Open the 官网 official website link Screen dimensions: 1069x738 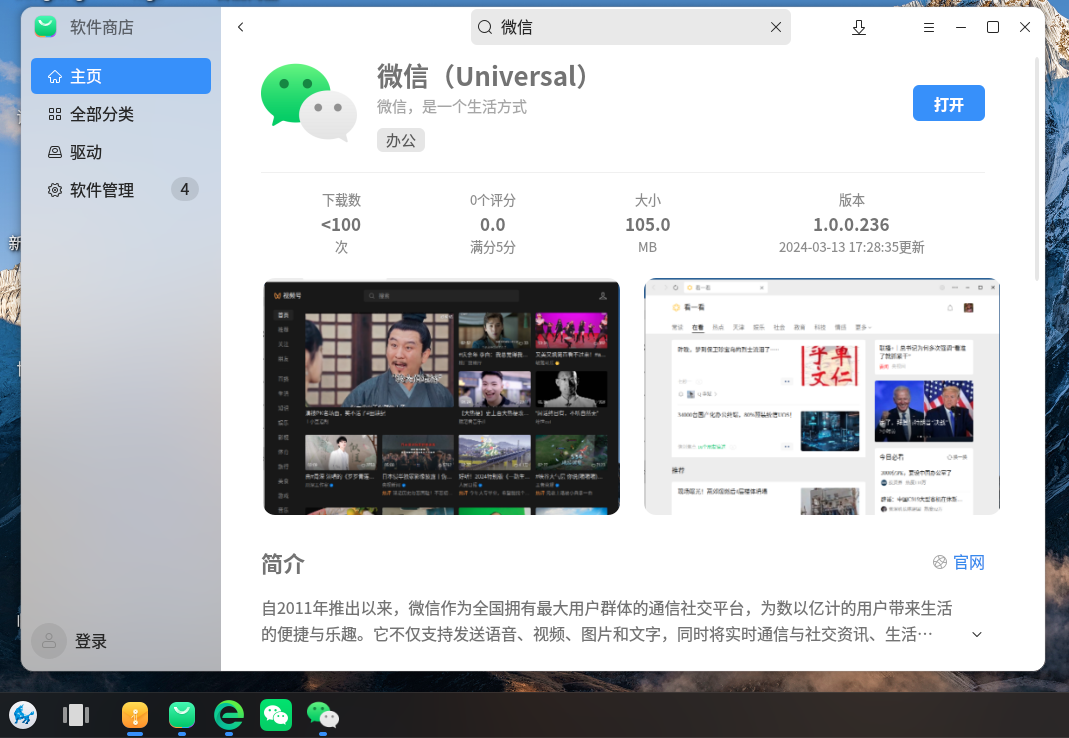click(x=959, y=562)
